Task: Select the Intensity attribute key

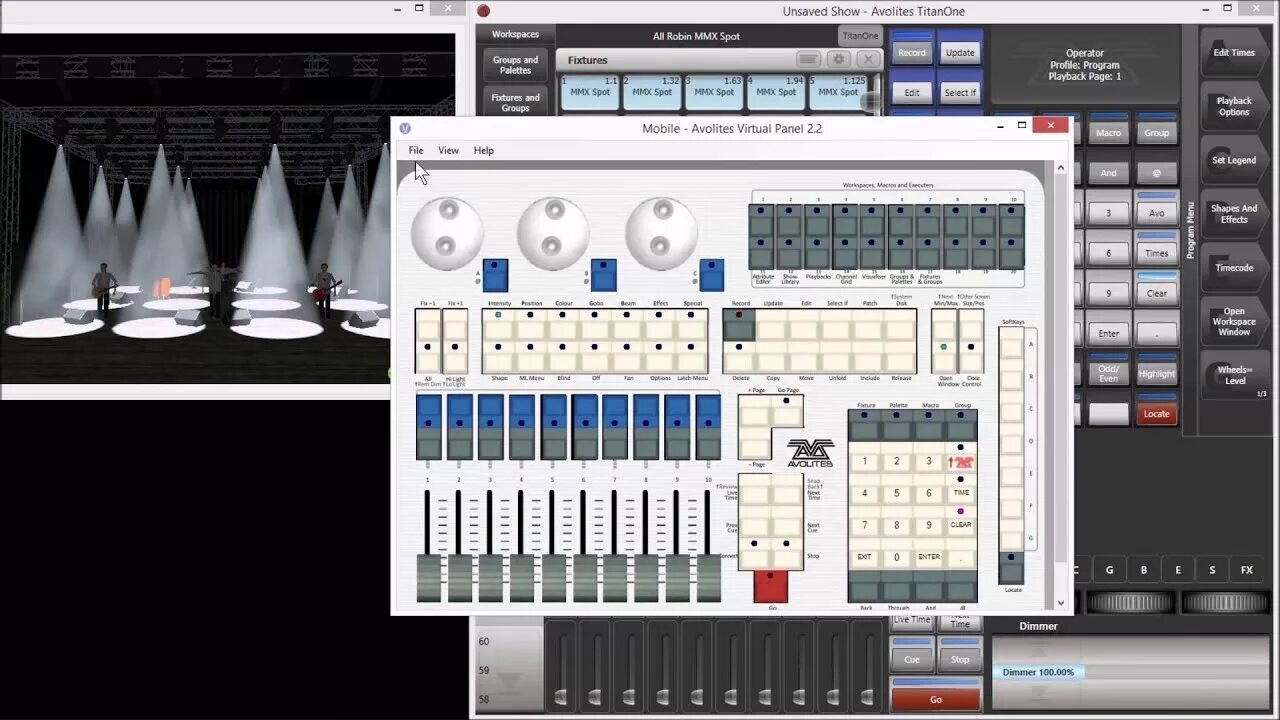Action: pyautogui.click(x=498, y=324)
